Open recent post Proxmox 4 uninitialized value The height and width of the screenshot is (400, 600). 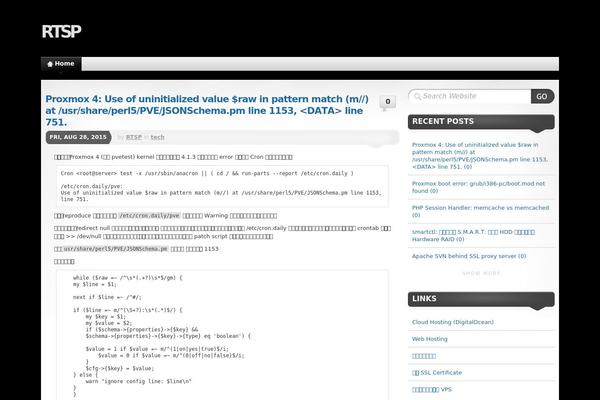pyautogui.click(x=480, y=156)
